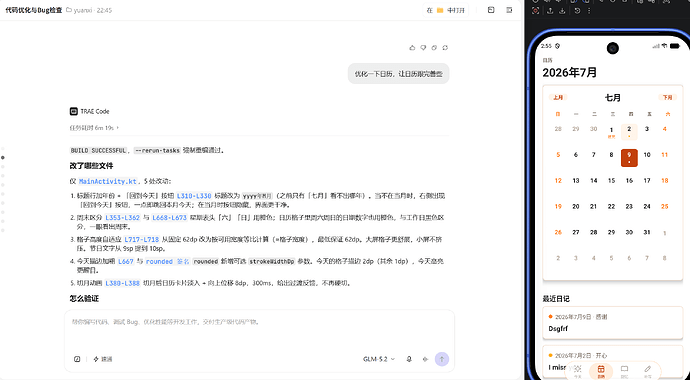Click the red screenshot capture icon in the emulator toolbar
Viewport: 690px width, 380px height.
click(536, 11)
